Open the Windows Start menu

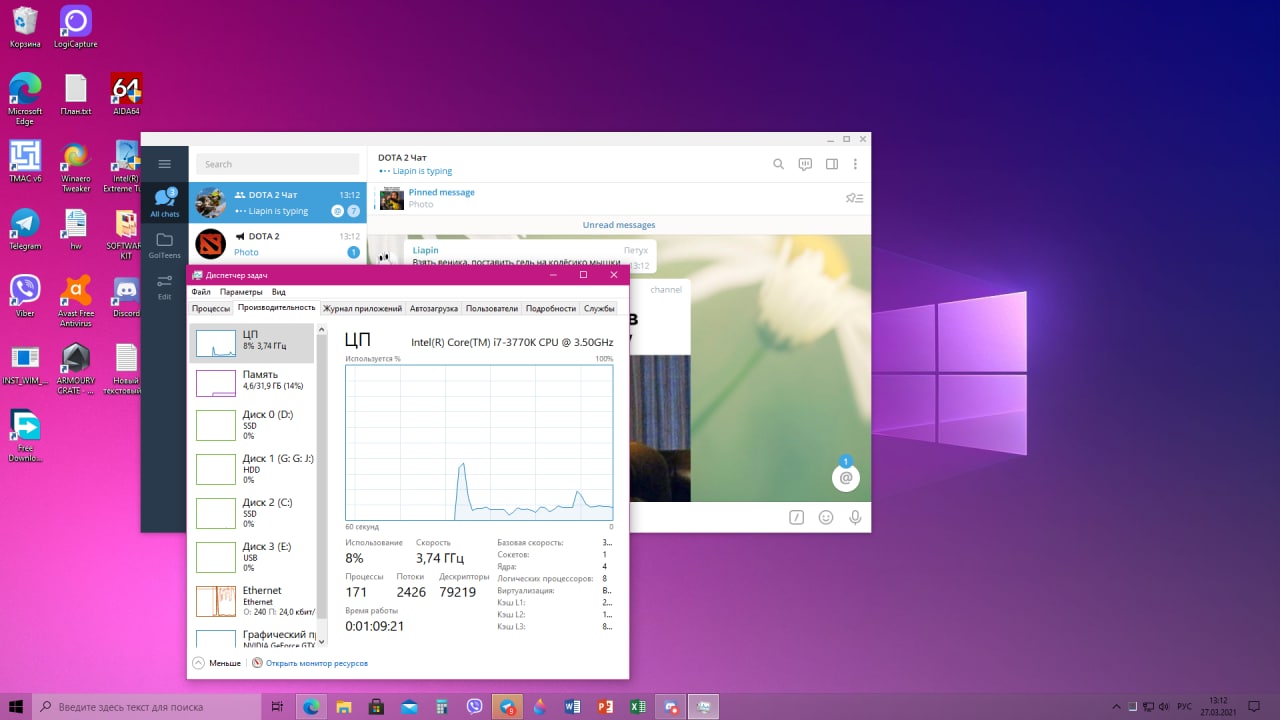coord(16,706)
